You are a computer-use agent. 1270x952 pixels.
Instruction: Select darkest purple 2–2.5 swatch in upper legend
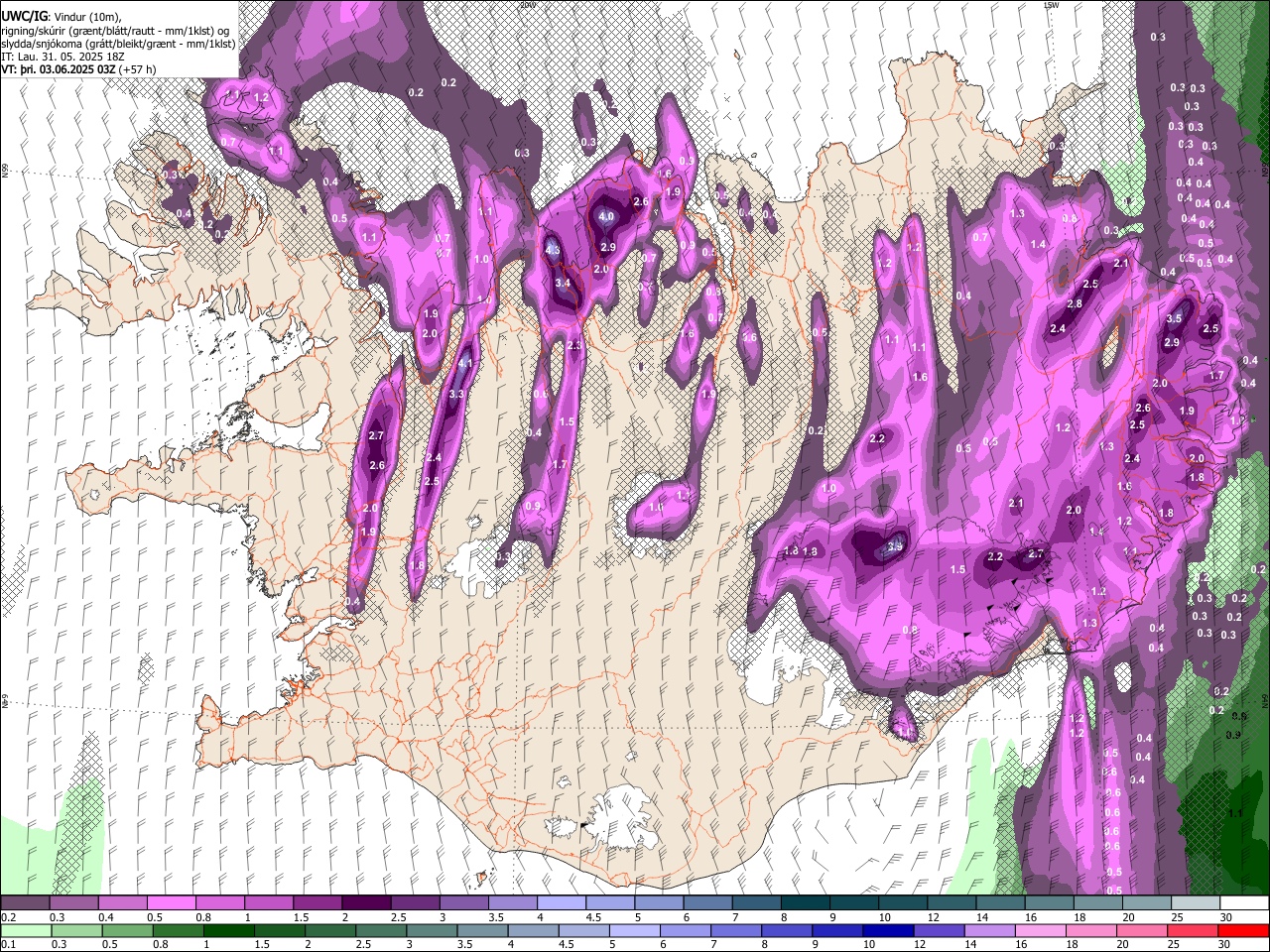click(x=365, y=903)
